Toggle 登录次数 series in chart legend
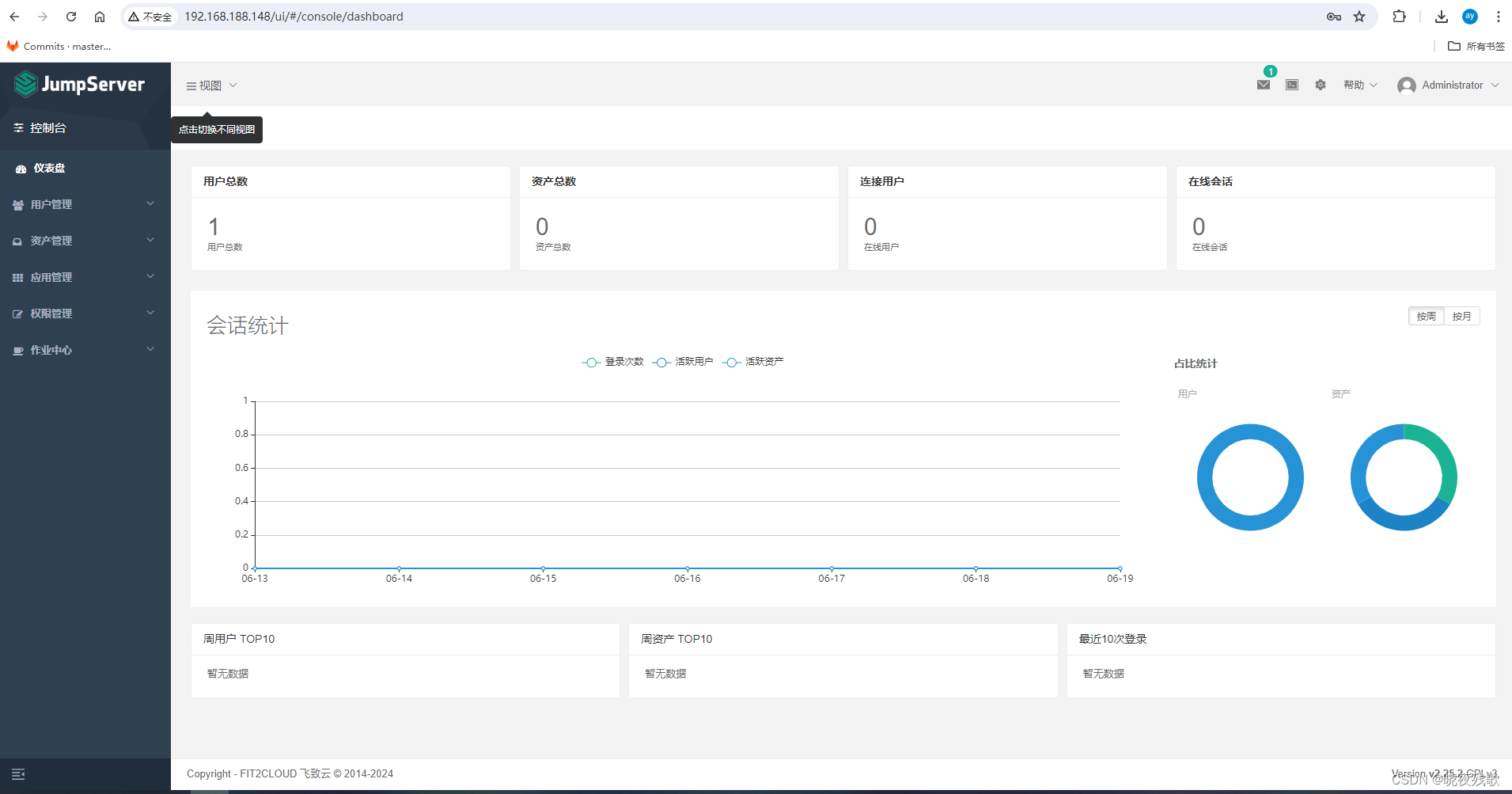This screenshot has height=794, width=1512. click(x=613, y=362)
